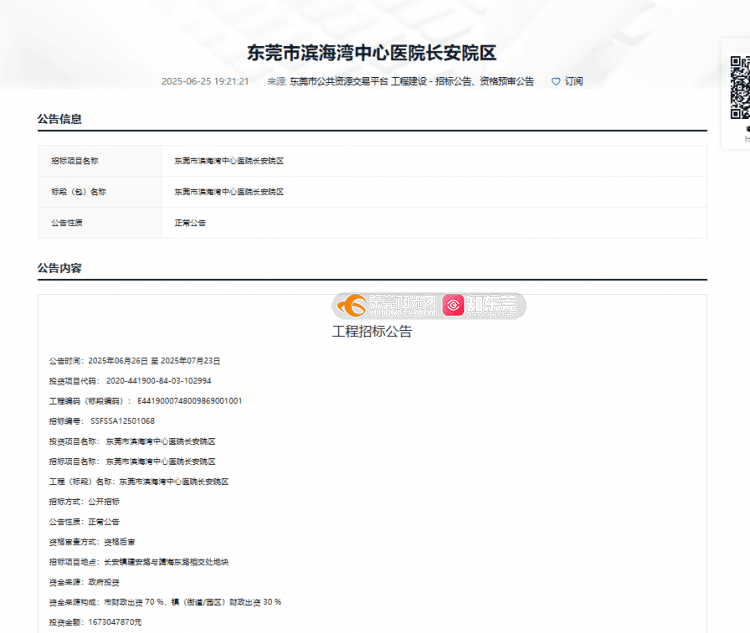Click the tender number SSFSSA12501068
This screenshot has height=633, width=750.
[x=122, y=421]
